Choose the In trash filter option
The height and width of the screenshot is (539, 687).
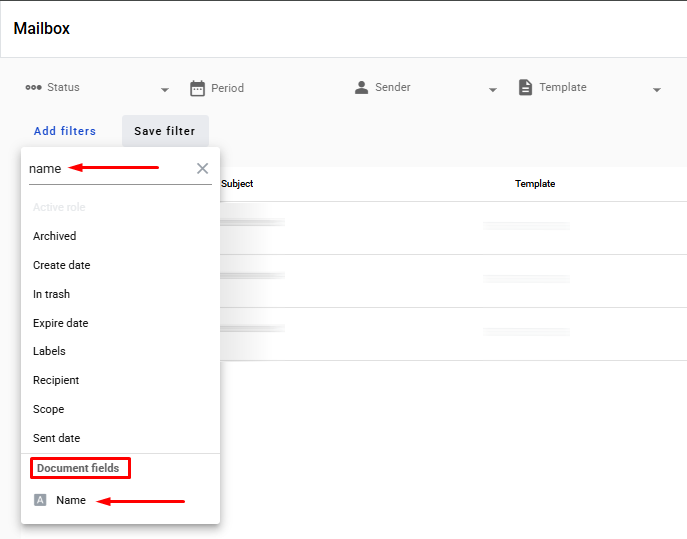52,294
